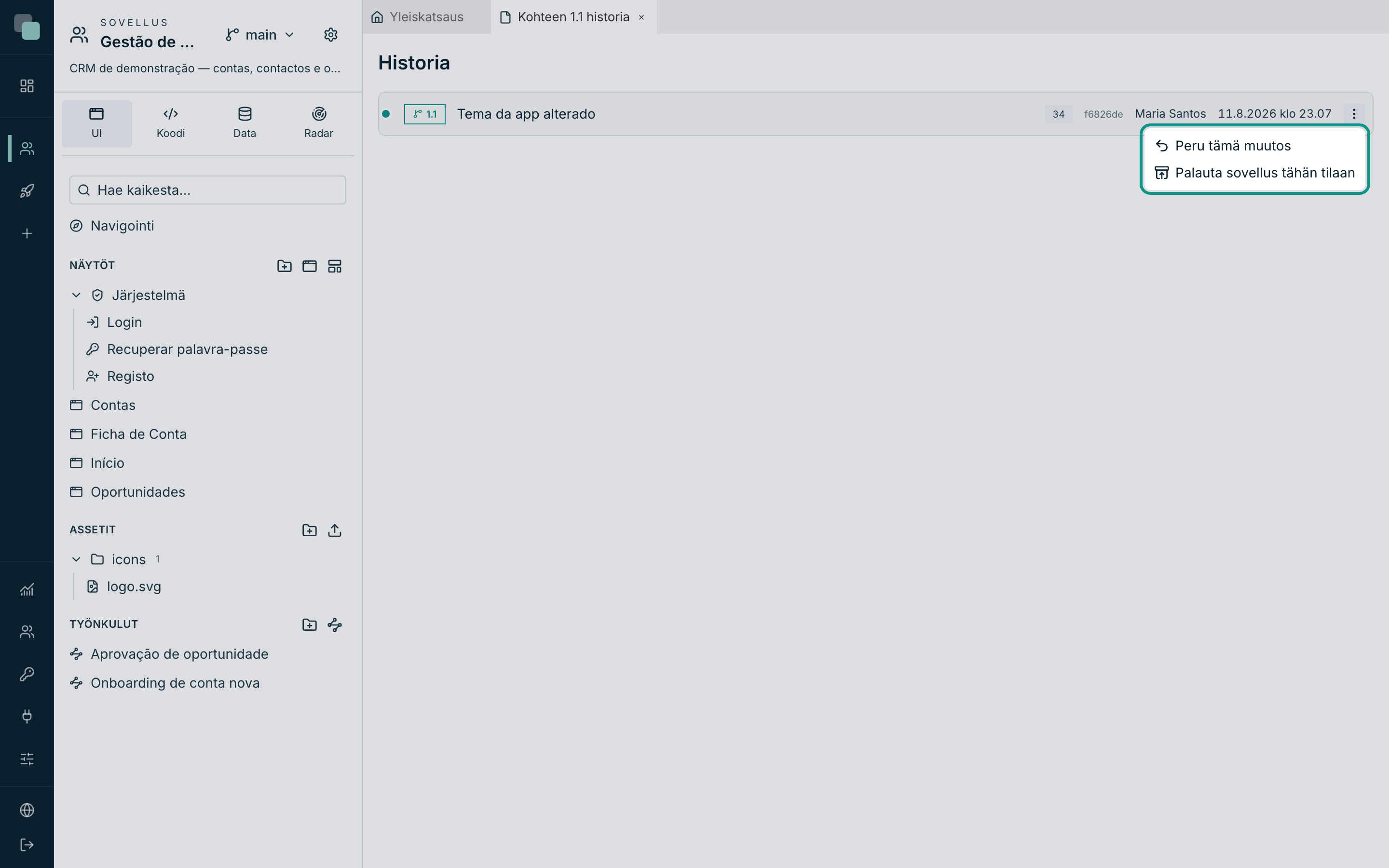Create a new workflow in Työnkulut

pyautogui.click(x=335, y=624)
